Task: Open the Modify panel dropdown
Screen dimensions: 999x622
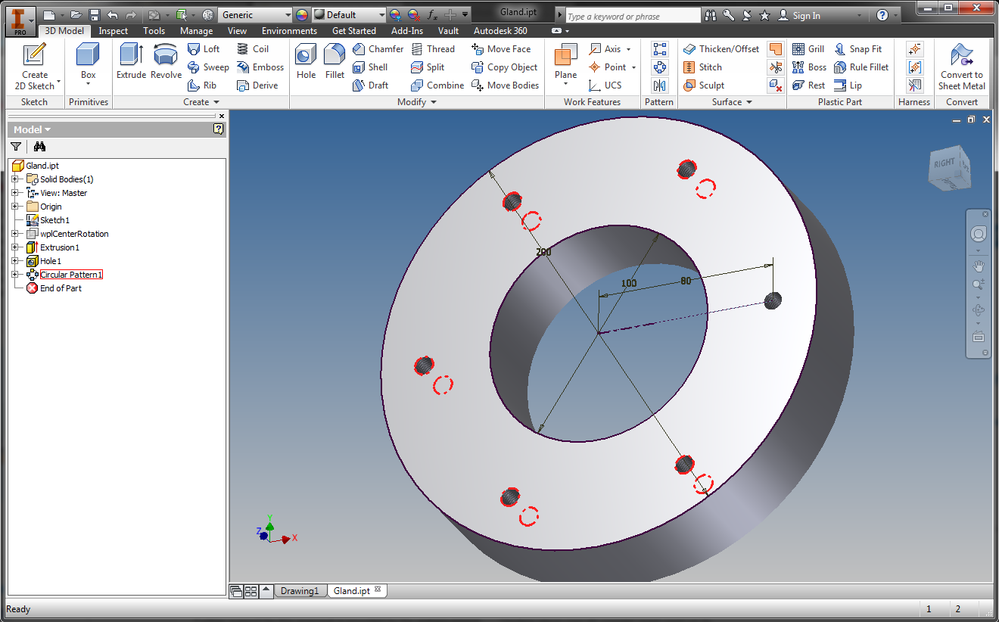Action: click(417, 102)
